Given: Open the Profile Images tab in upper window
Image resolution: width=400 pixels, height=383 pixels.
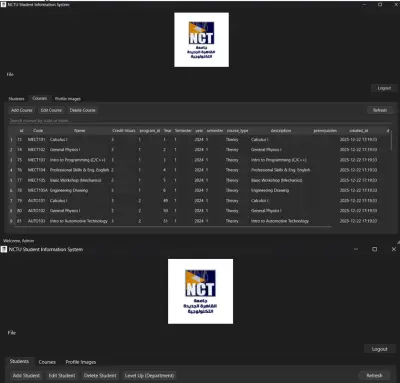Looking at the screenshot, I should pyautogui.click(x=68, y=99).
